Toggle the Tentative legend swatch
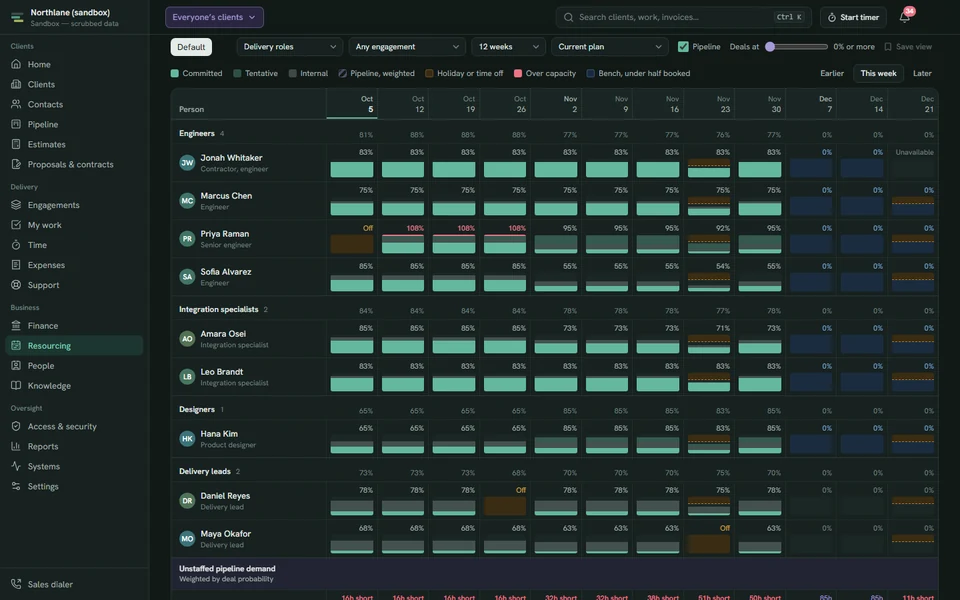The width and height of the screenshot is (960, 600). pyautogui.click(x=237, y=73)
